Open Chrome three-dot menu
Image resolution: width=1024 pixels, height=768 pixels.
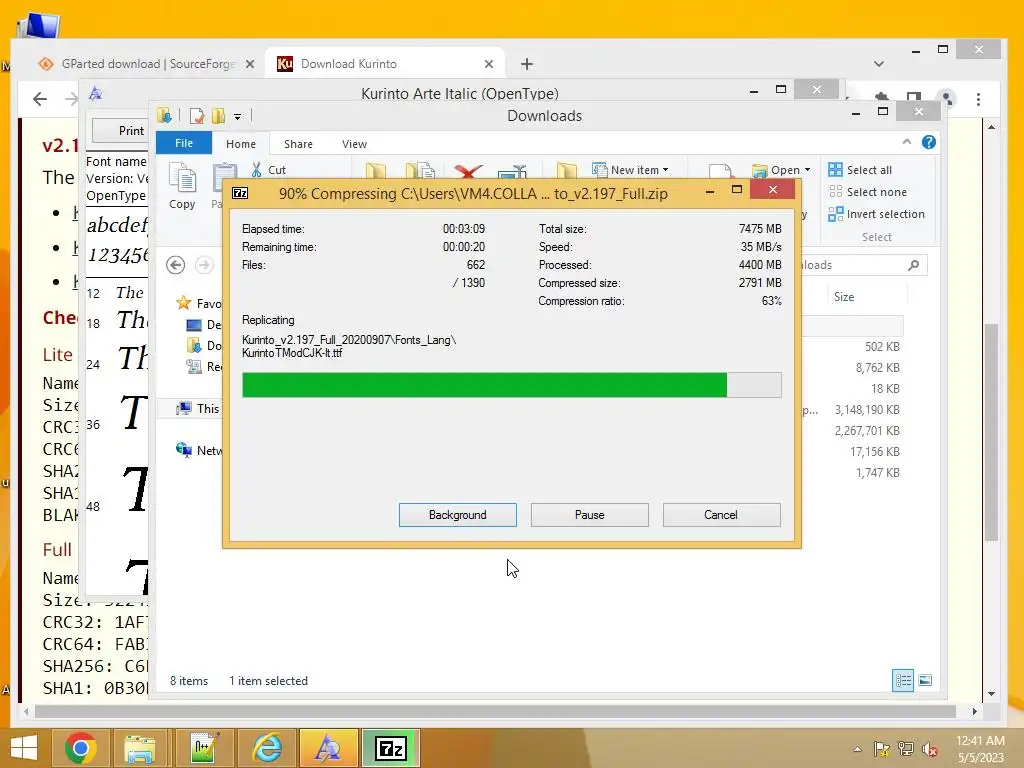(978, 99)
